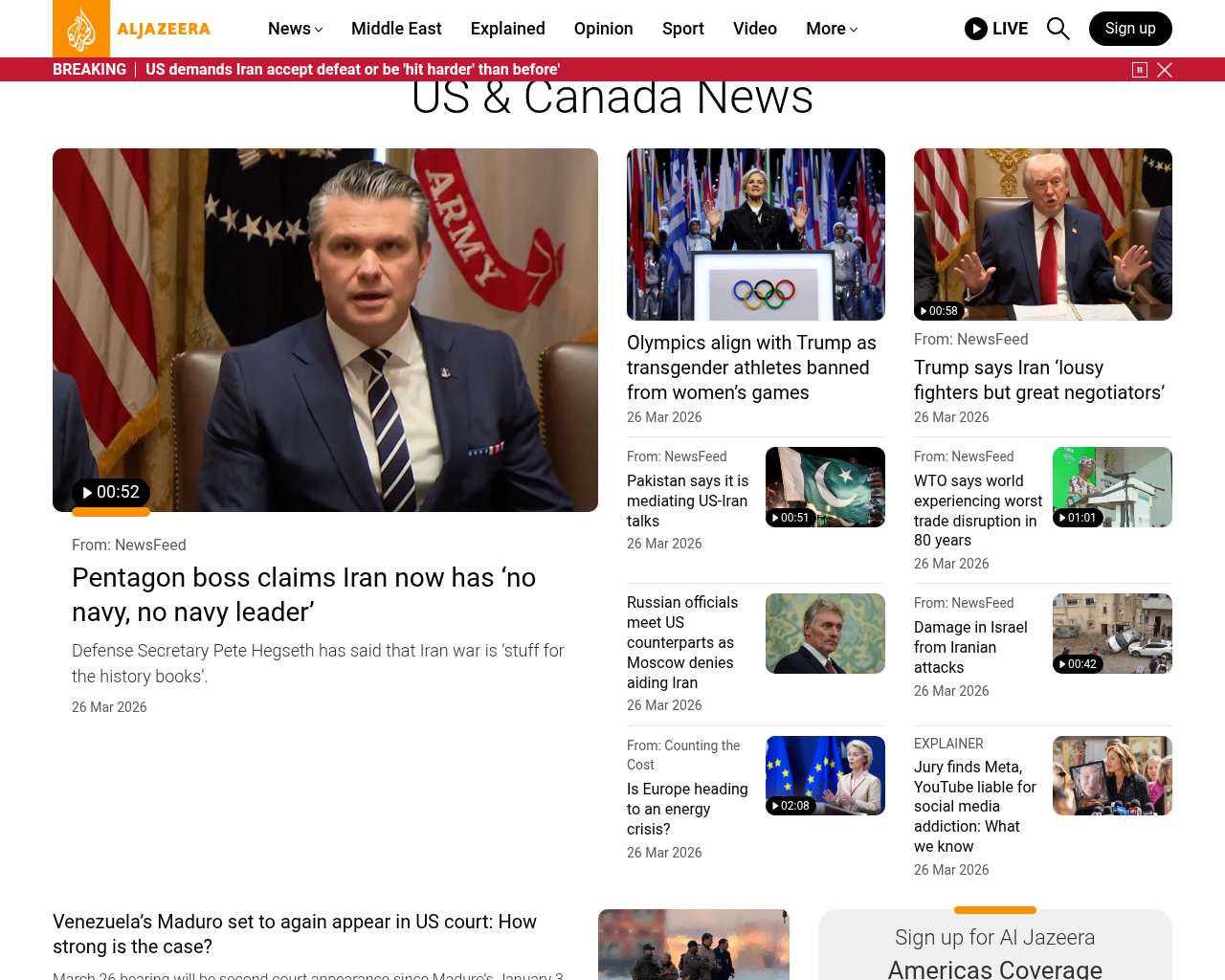Open the Pentagon boss Iran navy headline
Image resolution: width=1225 pixels, height=980 pixels.
pos(303,594)
